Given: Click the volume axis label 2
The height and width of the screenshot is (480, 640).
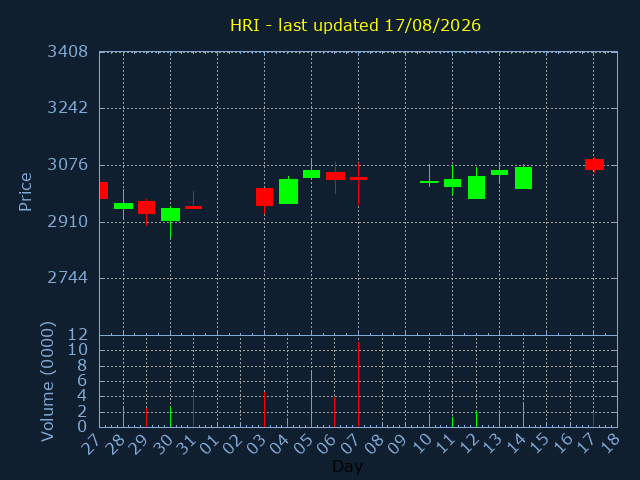Looking at the screenshot, I should pyautogui.click(x=82, y=411).
